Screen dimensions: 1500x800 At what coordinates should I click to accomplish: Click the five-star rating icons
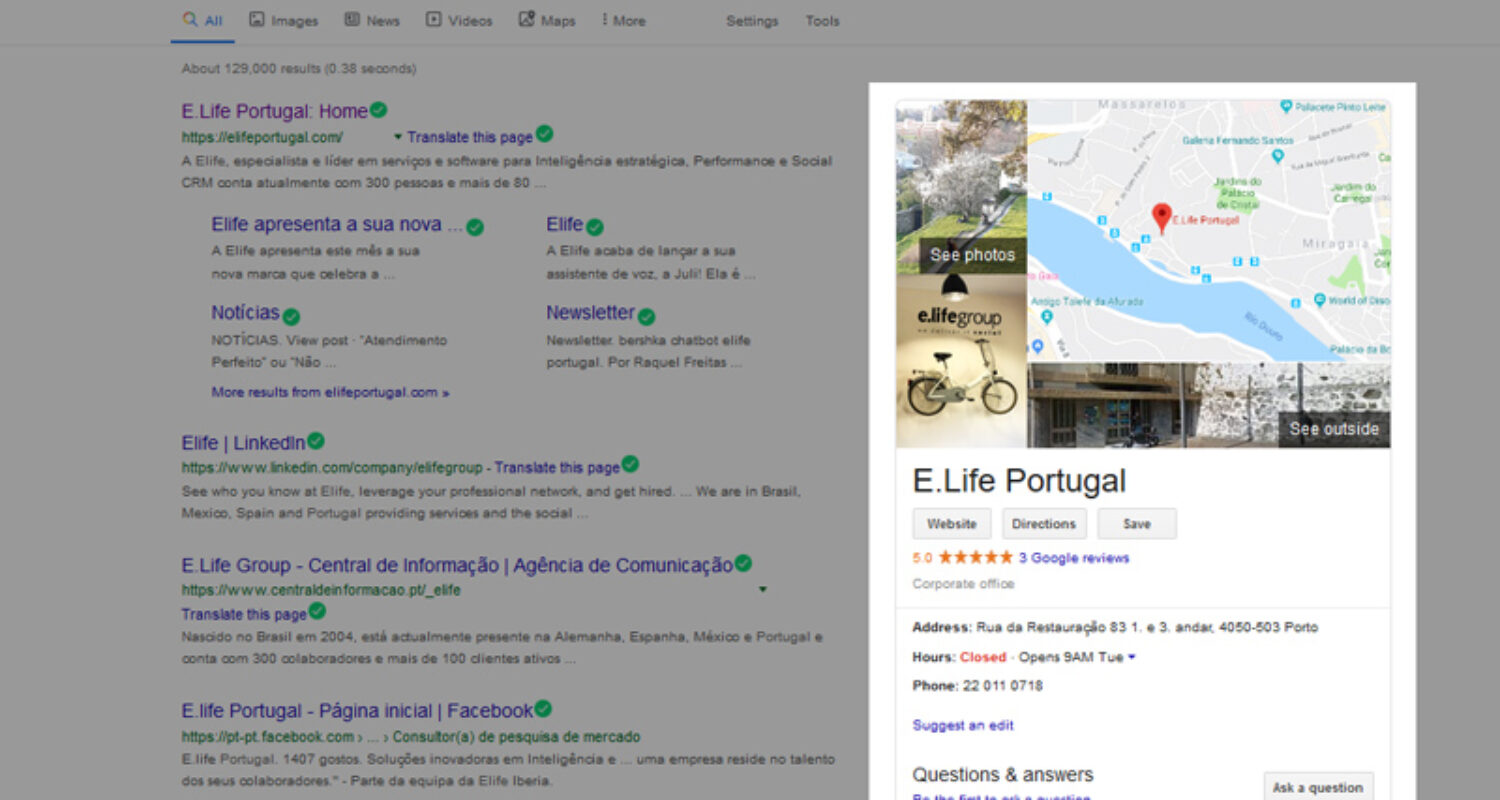point(975,558)
